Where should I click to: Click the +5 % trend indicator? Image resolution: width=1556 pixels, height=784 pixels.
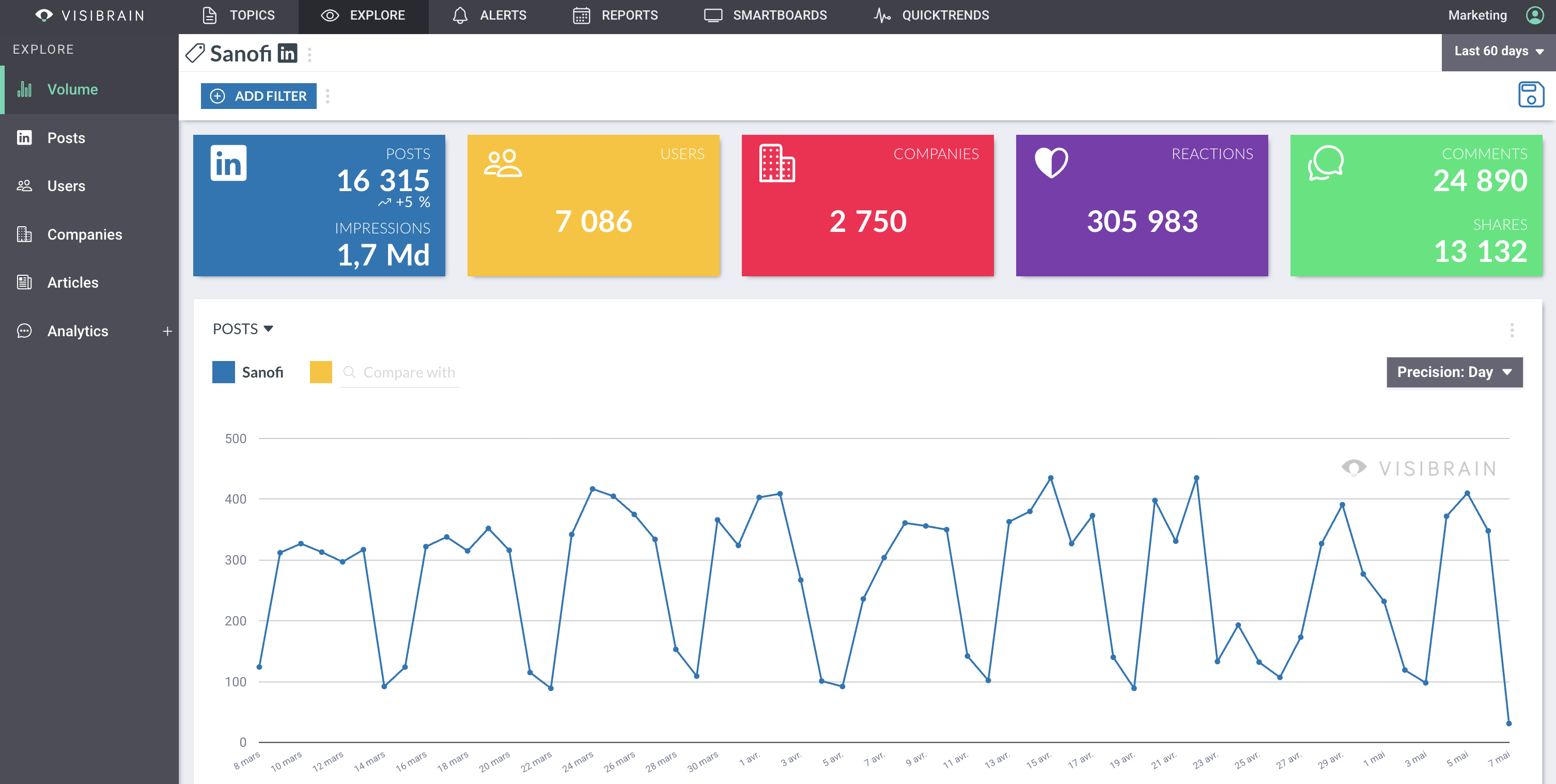[x=404, y=202]
